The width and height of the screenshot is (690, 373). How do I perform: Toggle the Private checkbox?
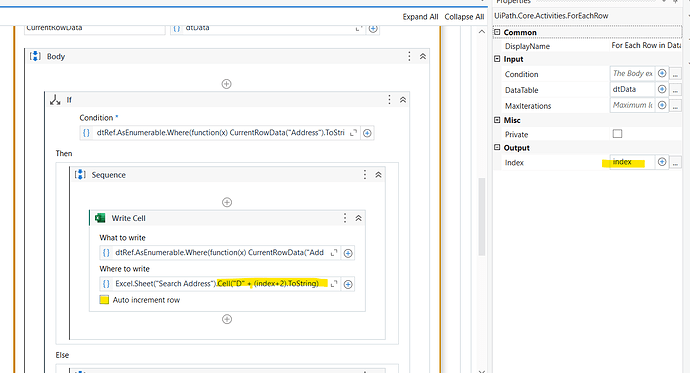pyautogui.click(x=617, y=134)
